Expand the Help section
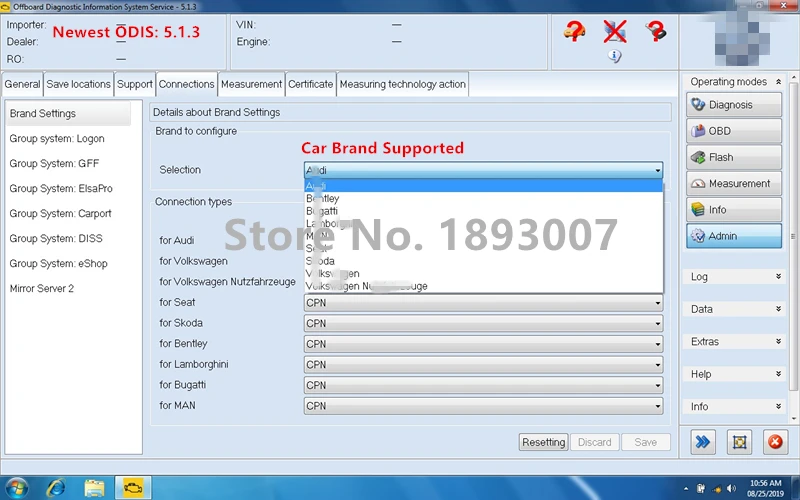800x500 pixels. [x=778, y=374]
